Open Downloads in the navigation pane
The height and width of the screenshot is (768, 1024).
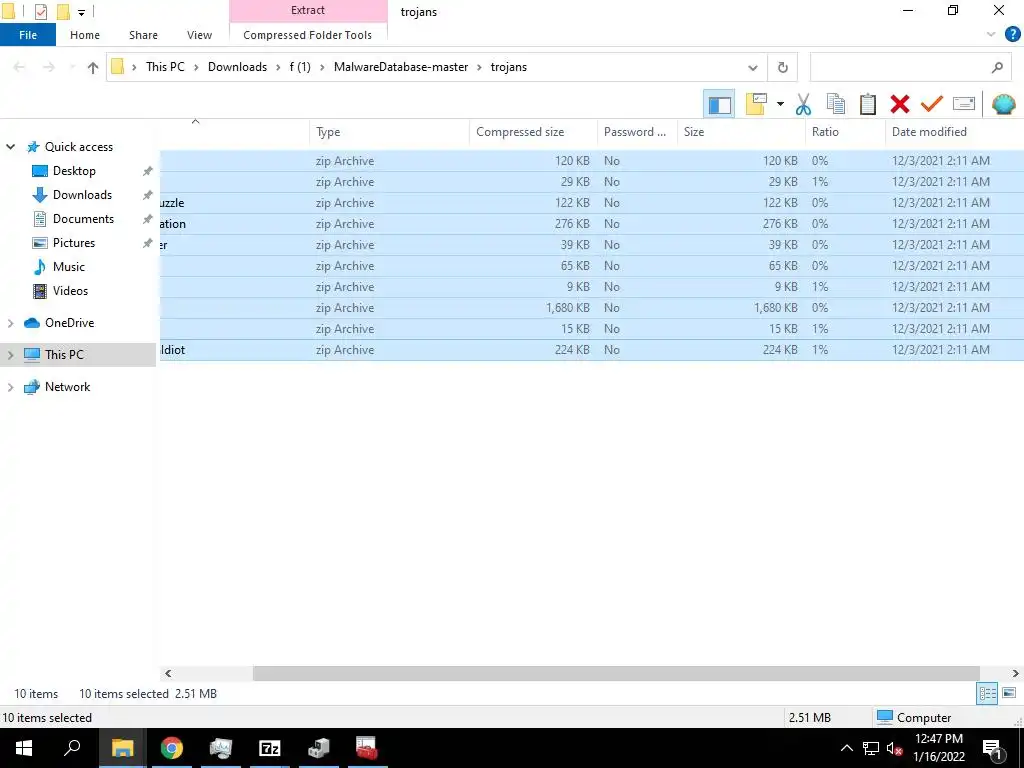click(x=82, y=195)
